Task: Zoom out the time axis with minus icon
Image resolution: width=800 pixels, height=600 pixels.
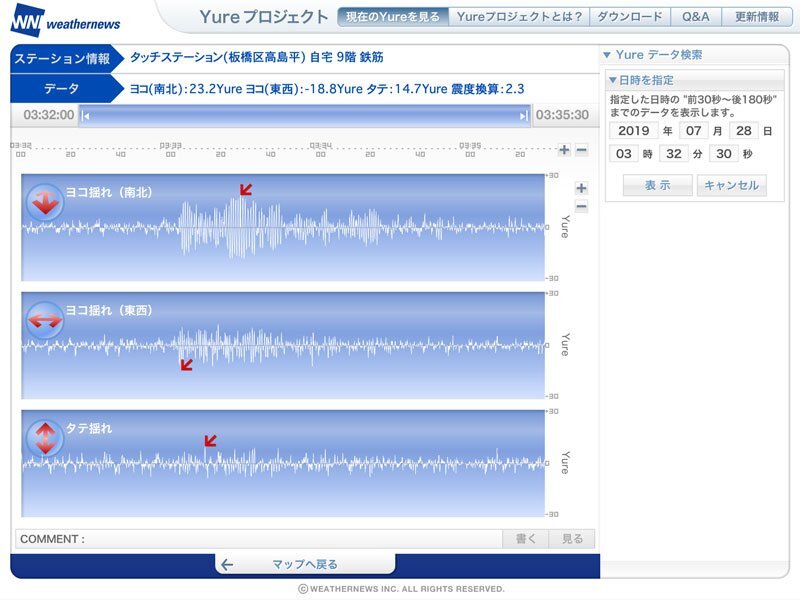Action: click(582, 150)
